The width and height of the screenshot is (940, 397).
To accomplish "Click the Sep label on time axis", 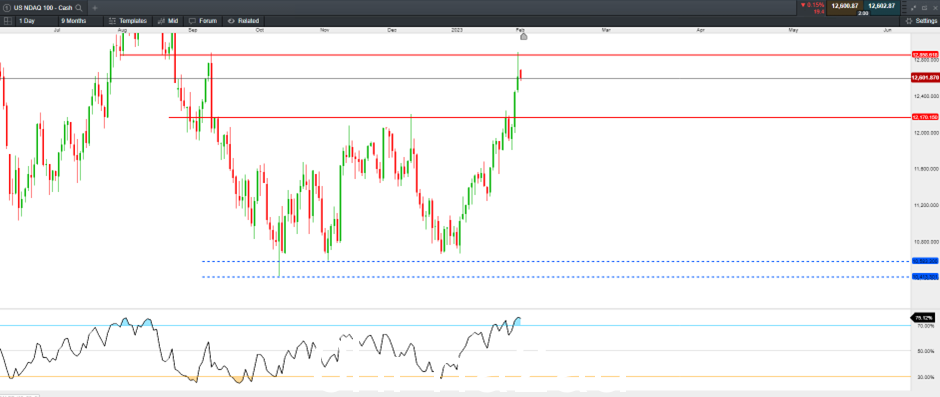I will [193, 29].
